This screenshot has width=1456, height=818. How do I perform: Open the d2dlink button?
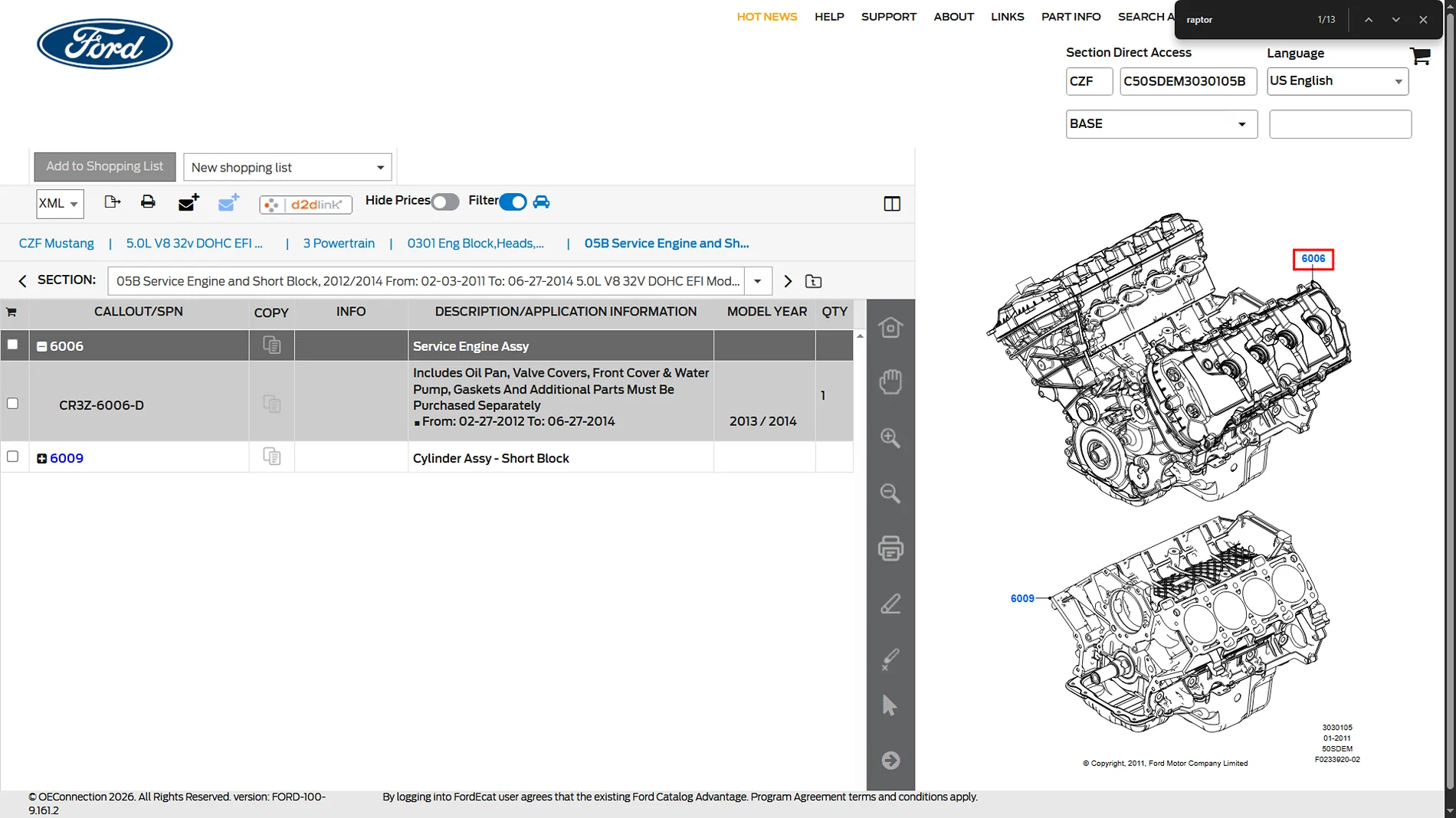coord(306,204)
